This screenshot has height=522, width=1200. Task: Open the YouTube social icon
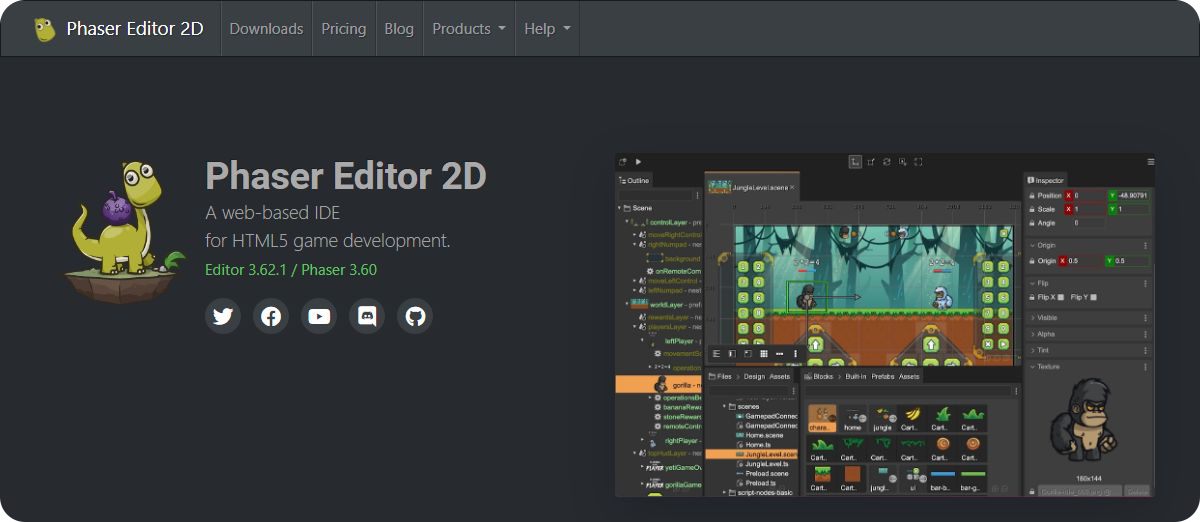coord(319,316)
